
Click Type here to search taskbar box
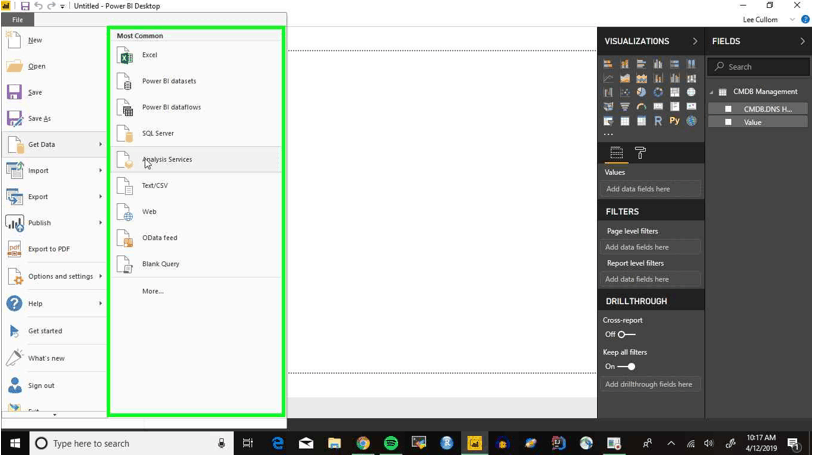pyautogui.click(x=132, y=443)
